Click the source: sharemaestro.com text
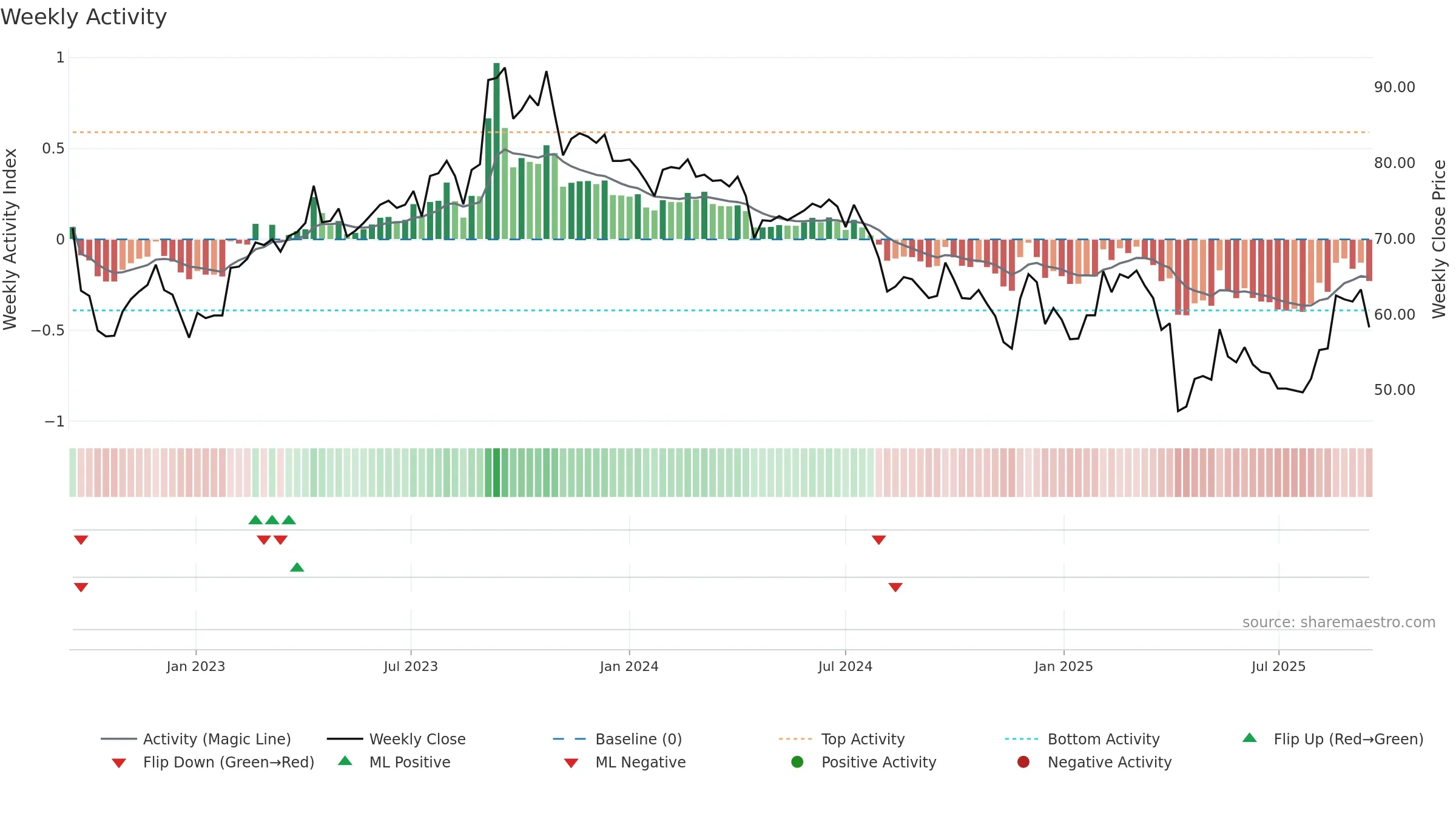Screen dimensions: 1456x819 [x=1339, y=622]
